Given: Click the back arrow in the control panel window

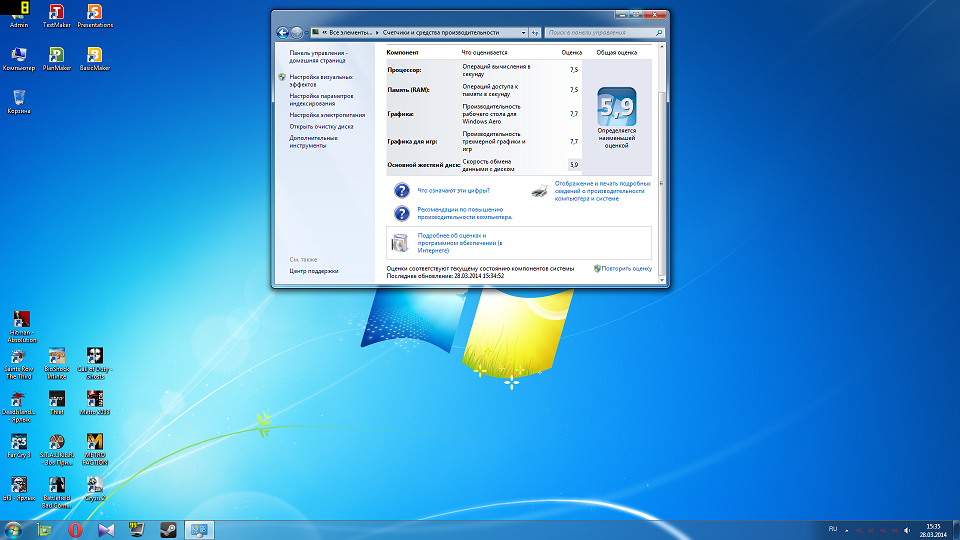Looking at the screenshot, I should [x=282, y=33].
